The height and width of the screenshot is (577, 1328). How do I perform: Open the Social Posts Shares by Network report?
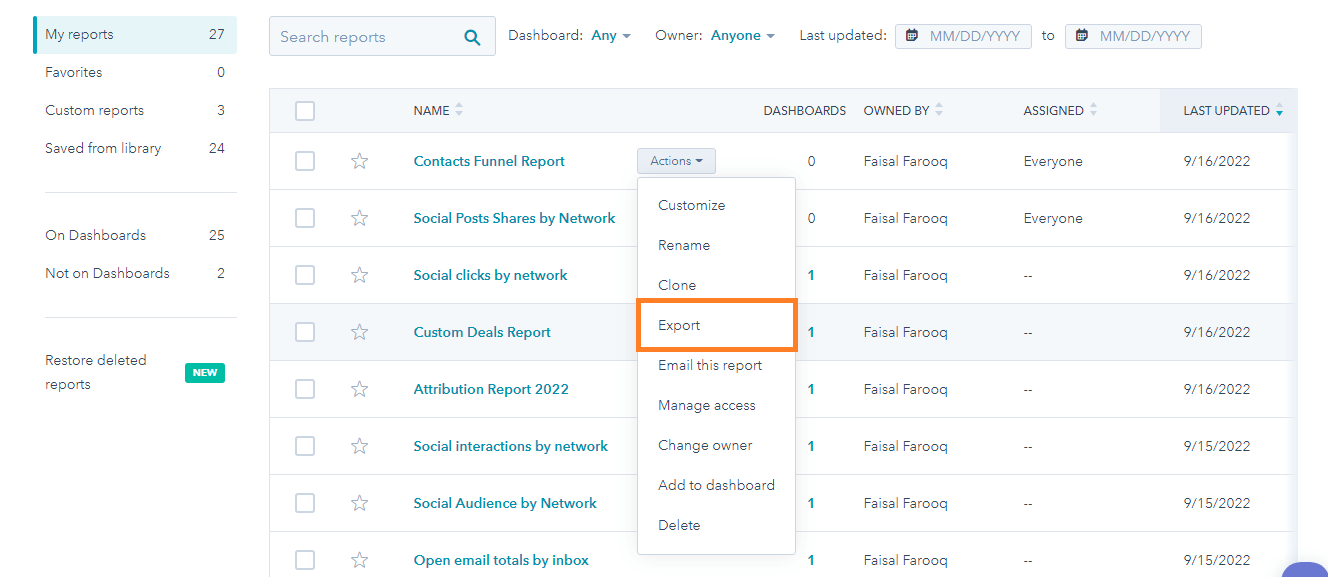[515, 217]
